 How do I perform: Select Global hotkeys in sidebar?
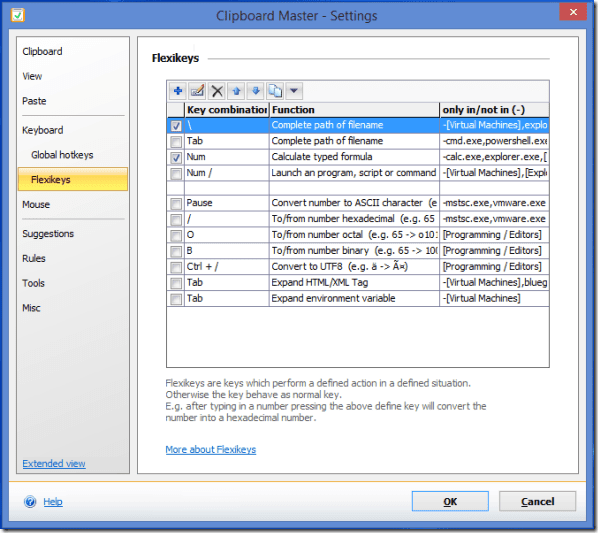coord(62,155)
